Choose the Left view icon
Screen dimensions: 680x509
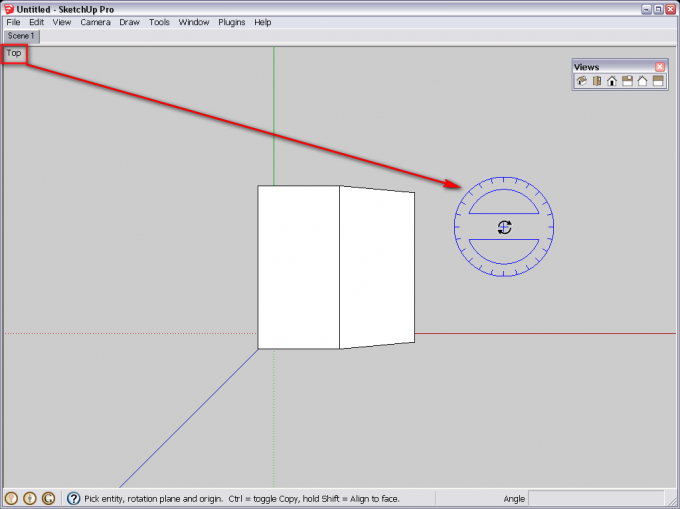coord(659,81)
